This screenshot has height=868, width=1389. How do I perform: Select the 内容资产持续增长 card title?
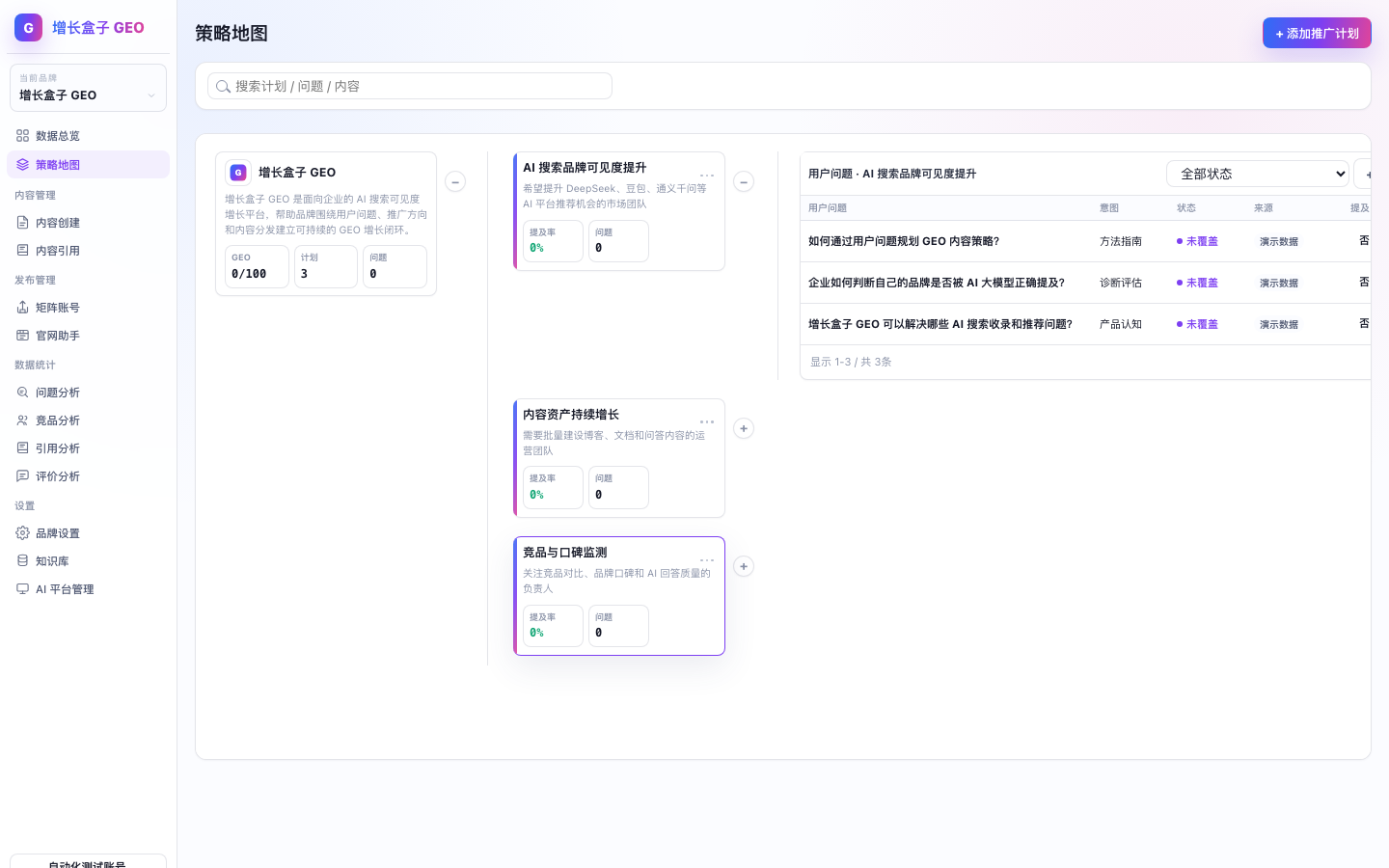tap(571, 415)
